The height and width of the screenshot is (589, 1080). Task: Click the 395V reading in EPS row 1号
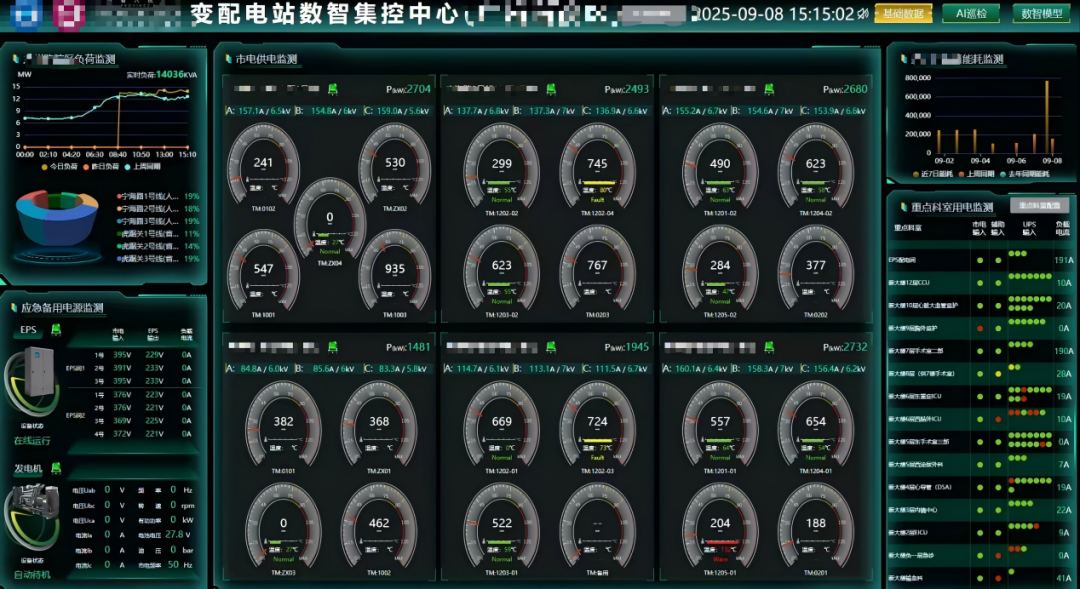[x=122, y=355]
